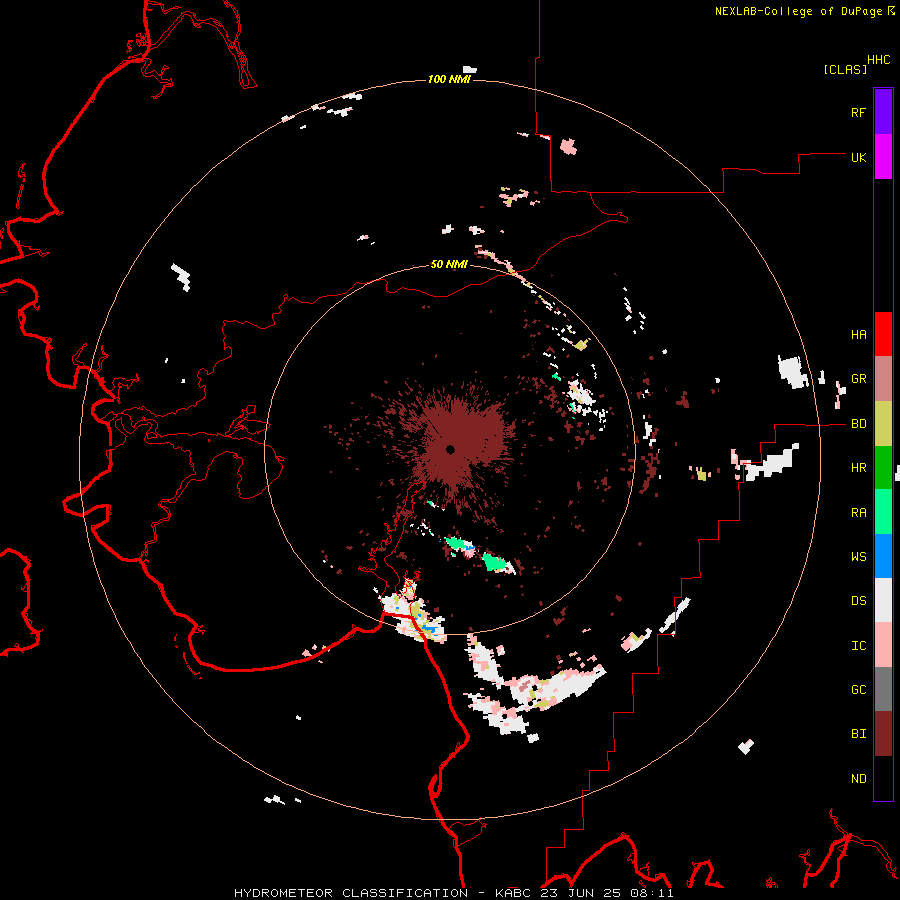The height and width of the screenshot is (900, 900).
Task: Click the BD legend label
Action: (858, 424)
